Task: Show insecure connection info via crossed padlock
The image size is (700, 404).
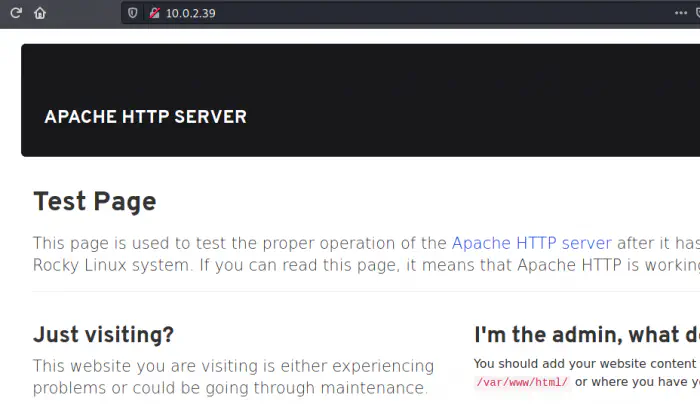Action: [x=153, y=13]
